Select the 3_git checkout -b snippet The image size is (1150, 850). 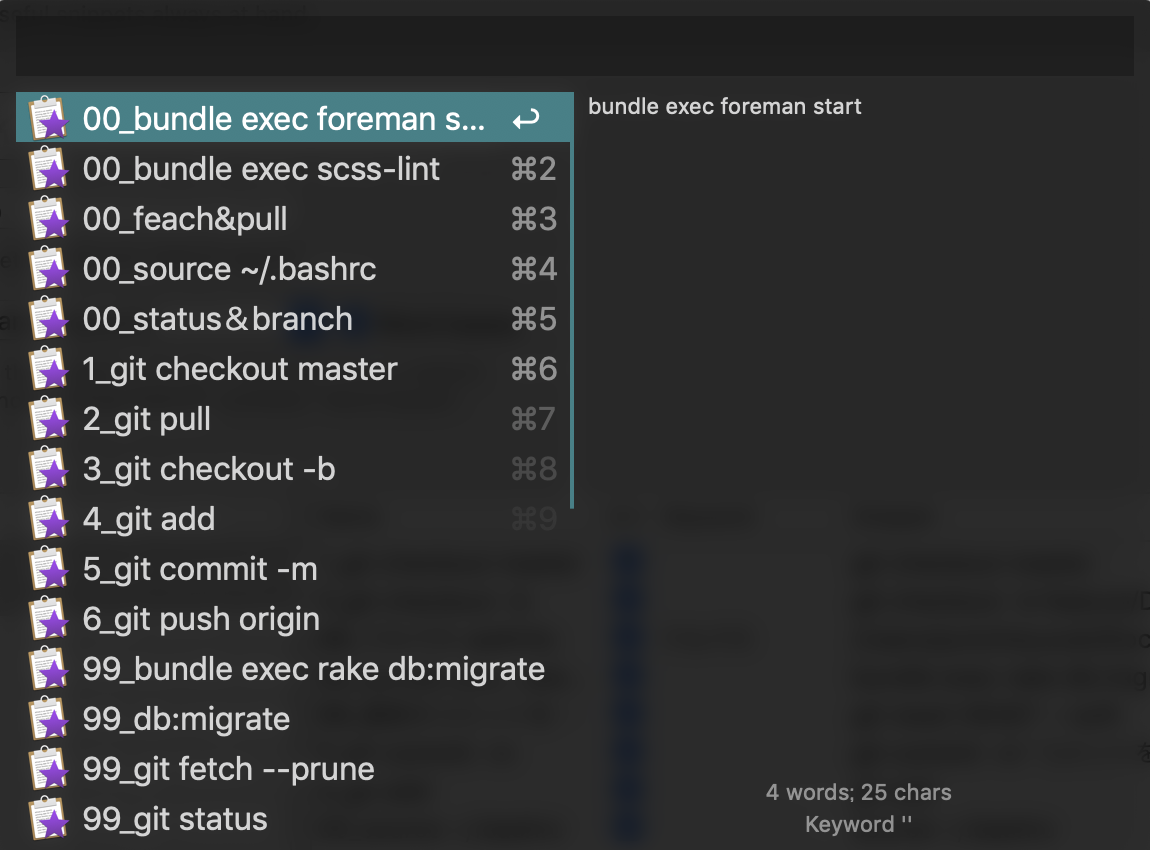point(209,469)
